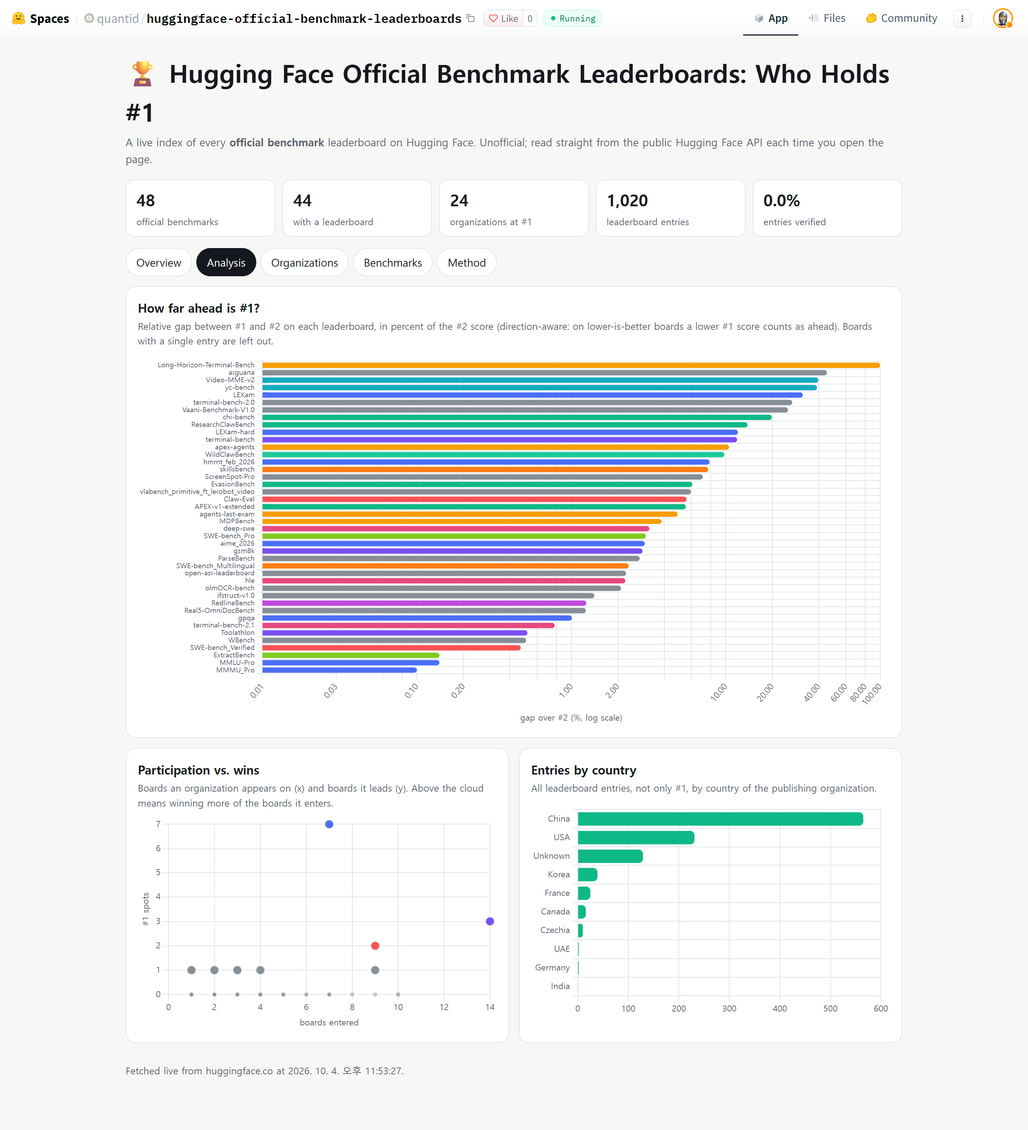Click the "Participation vs. wins" heading
Viewport: 1028px width, 1130px height.
click(198, 770)
